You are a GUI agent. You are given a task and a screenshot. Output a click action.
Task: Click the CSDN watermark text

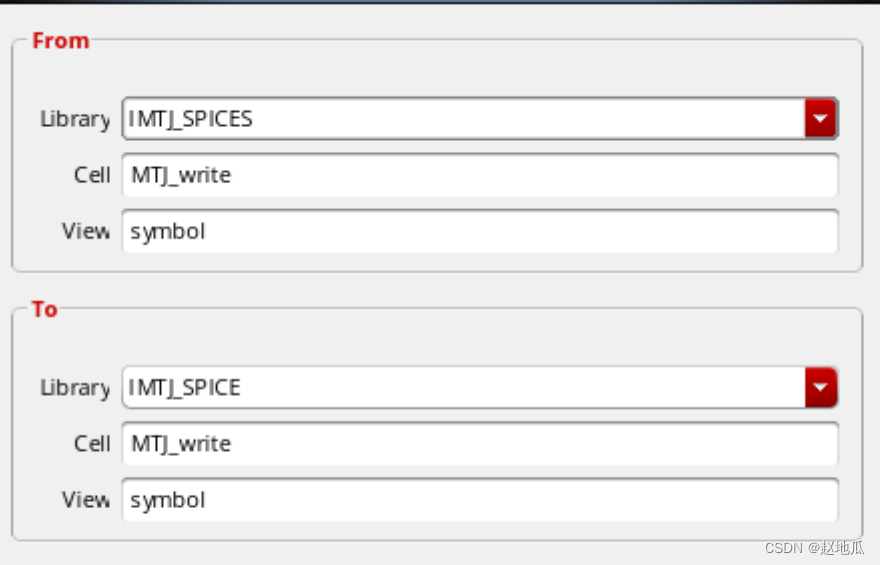785,547
